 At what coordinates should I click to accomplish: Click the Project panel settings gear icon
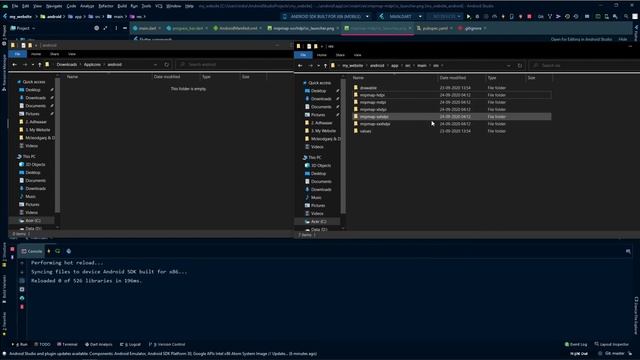(97, 28)
